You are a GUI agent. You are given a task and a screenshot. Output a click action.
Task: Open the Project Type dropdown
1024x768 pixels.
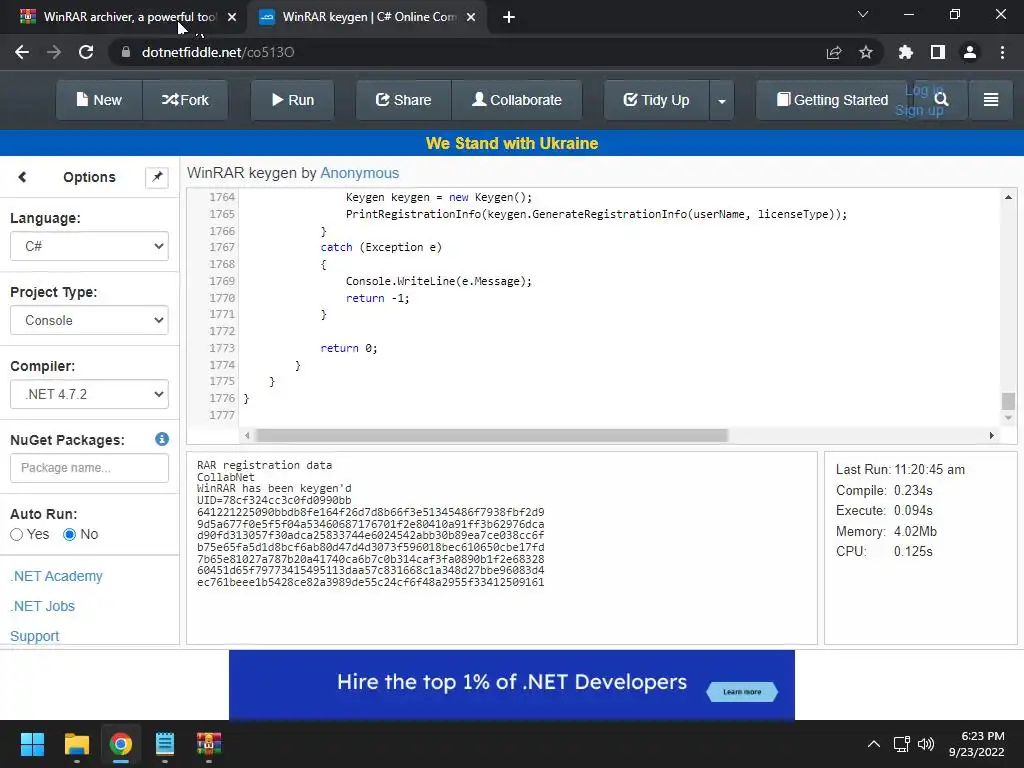pos(89,320)
